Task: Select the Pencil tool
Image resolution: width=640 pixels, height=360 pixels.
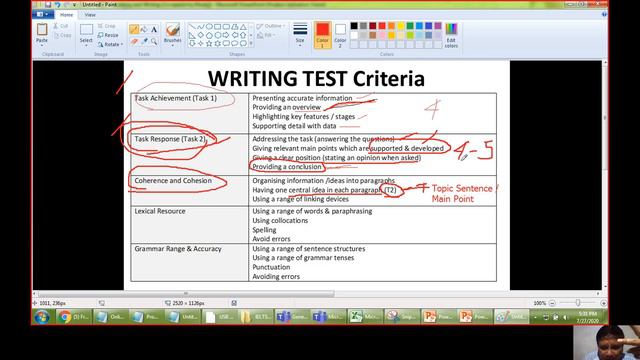Action: click(x=134, y=29)
